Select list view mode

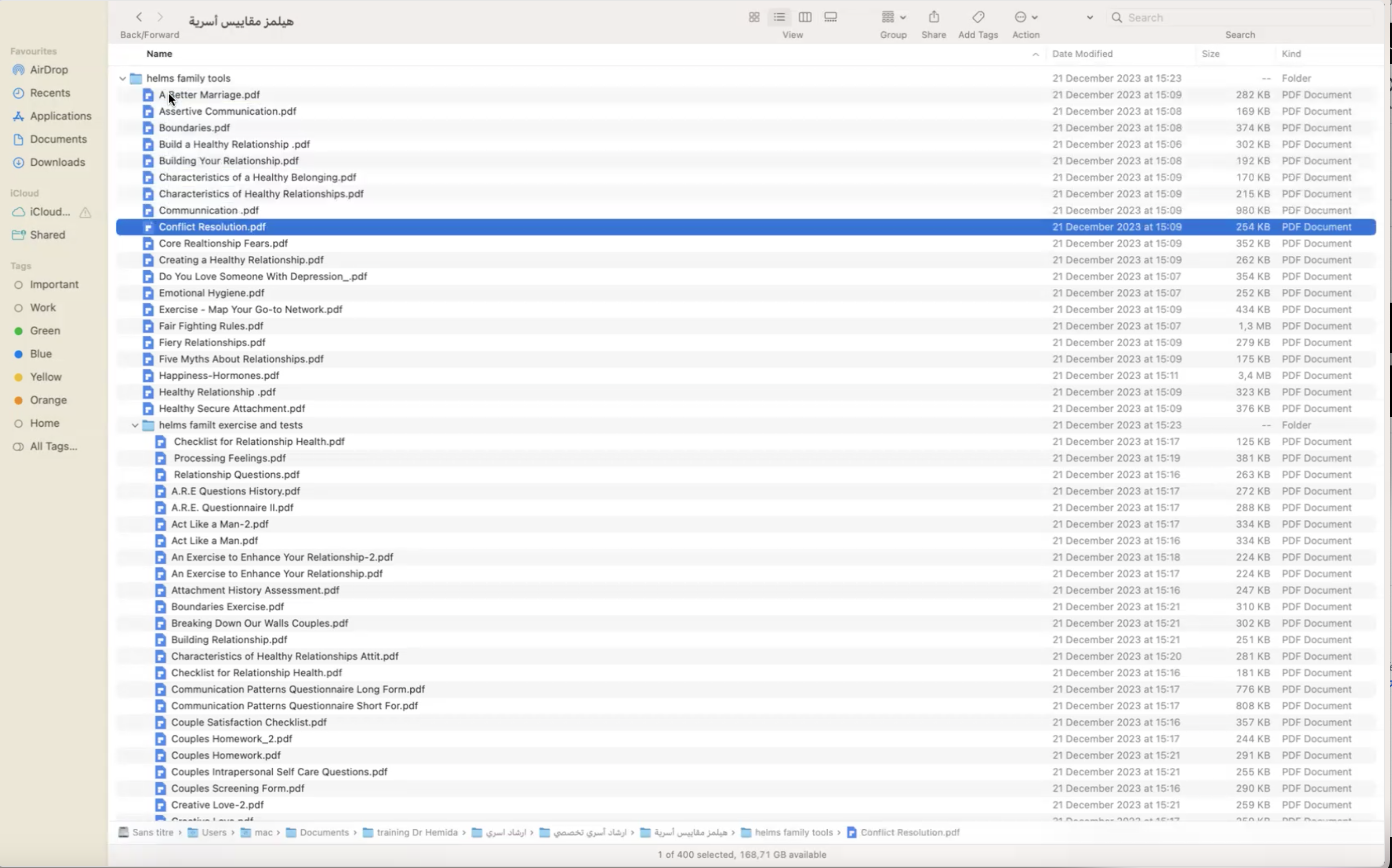pyautogui.click(x=779, y=17)
